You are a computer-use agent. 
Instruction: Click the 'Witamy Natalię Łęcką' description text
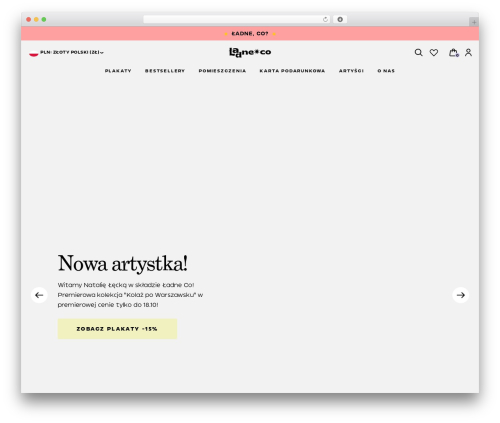pos(130,295)
